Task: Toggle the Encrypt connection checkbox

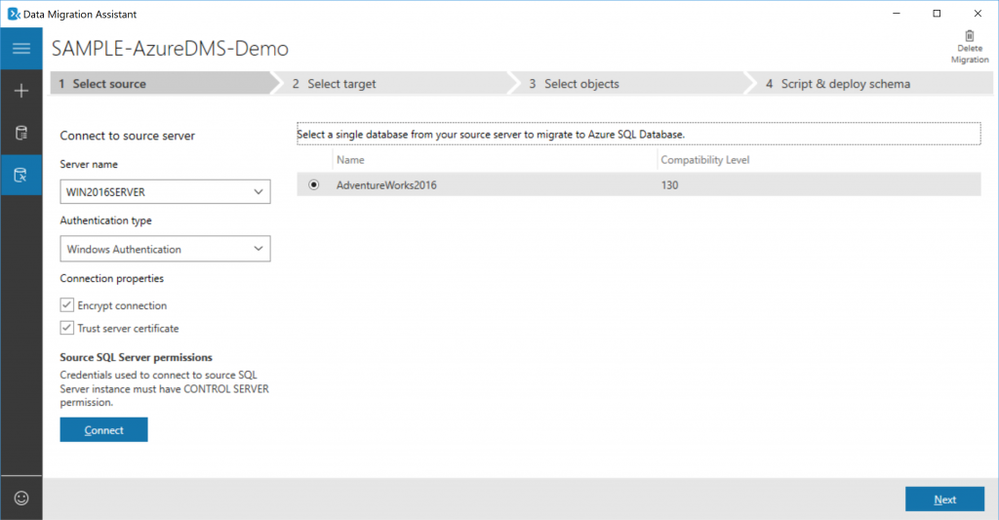Action: pos(67,305)
